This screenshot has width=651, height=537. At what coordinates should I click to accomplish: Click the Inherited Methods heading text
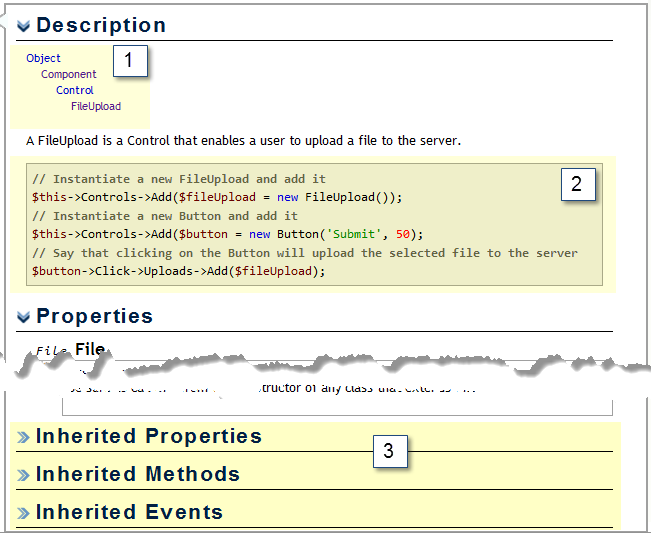[138, 474]
